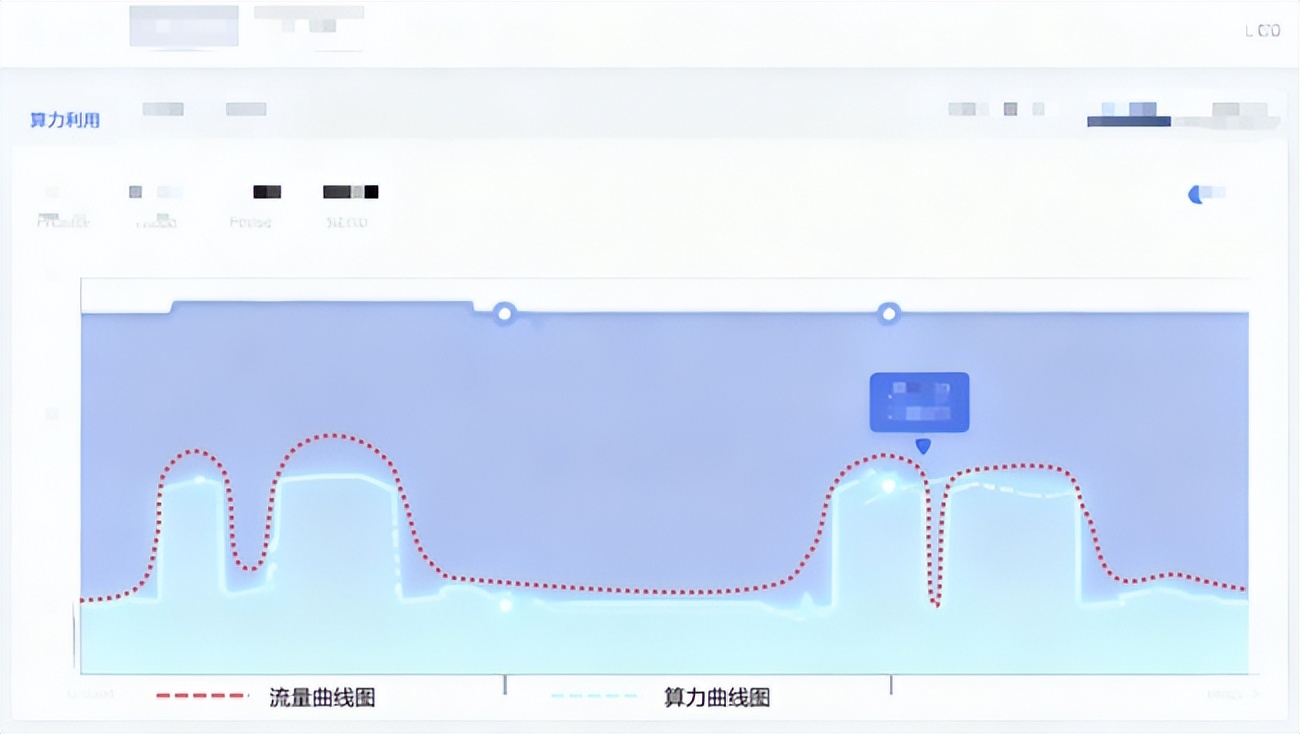Toggle 流量曲线图 series in the legend
1300x734 pixels.
[321, 697]
